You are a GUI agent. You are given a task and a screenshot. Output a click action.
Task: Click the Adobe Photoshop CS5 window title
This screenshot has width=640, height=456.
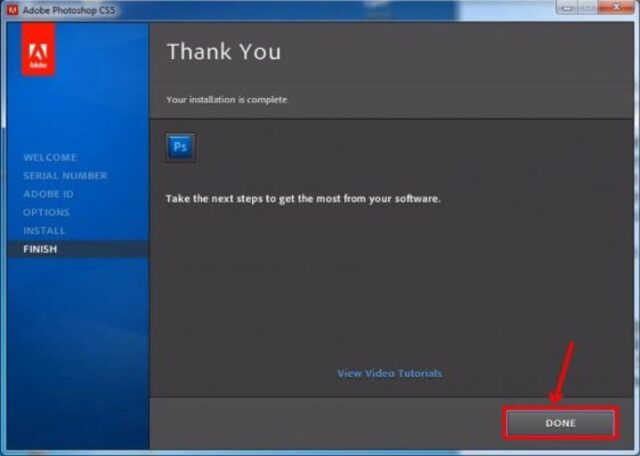[68, 9]
